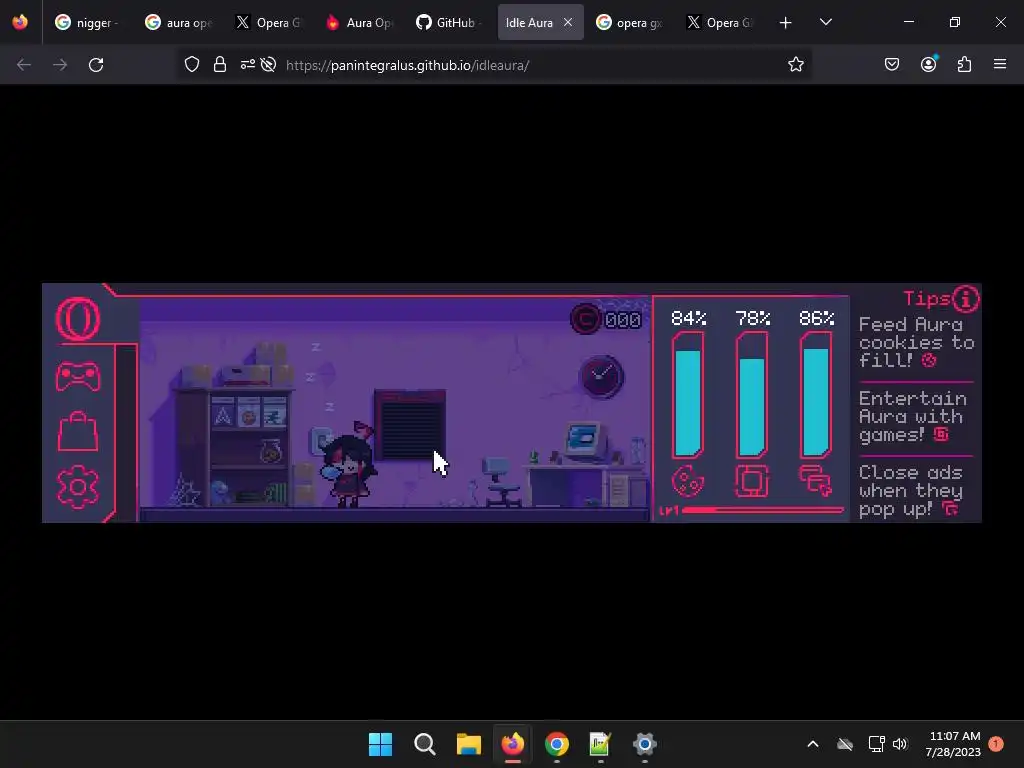Open the network display tray icon
This screenshot has width=1024, height=768.
876,744
